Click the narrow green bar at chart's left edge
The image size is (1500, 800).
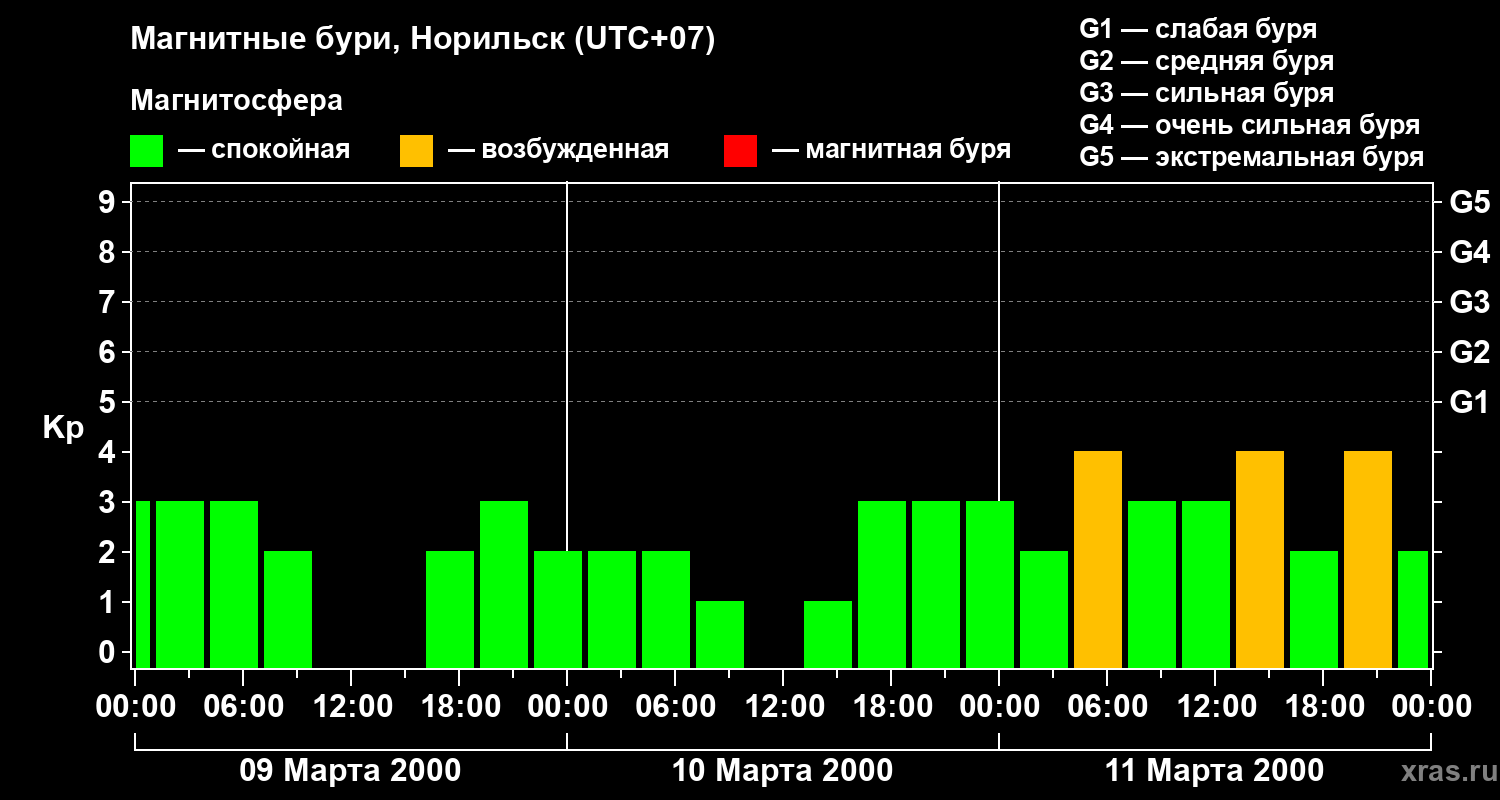[143, 584]
